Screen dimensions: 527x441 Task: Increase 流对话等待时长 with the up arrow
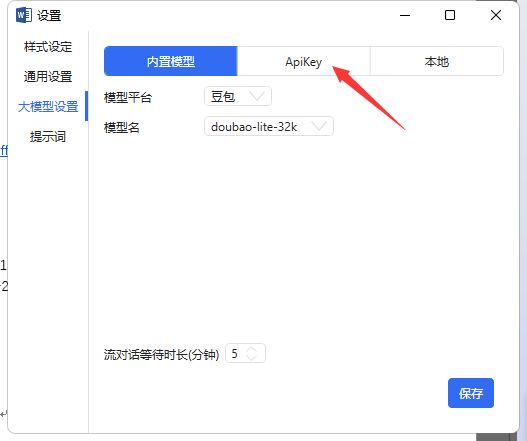(252, 349)
